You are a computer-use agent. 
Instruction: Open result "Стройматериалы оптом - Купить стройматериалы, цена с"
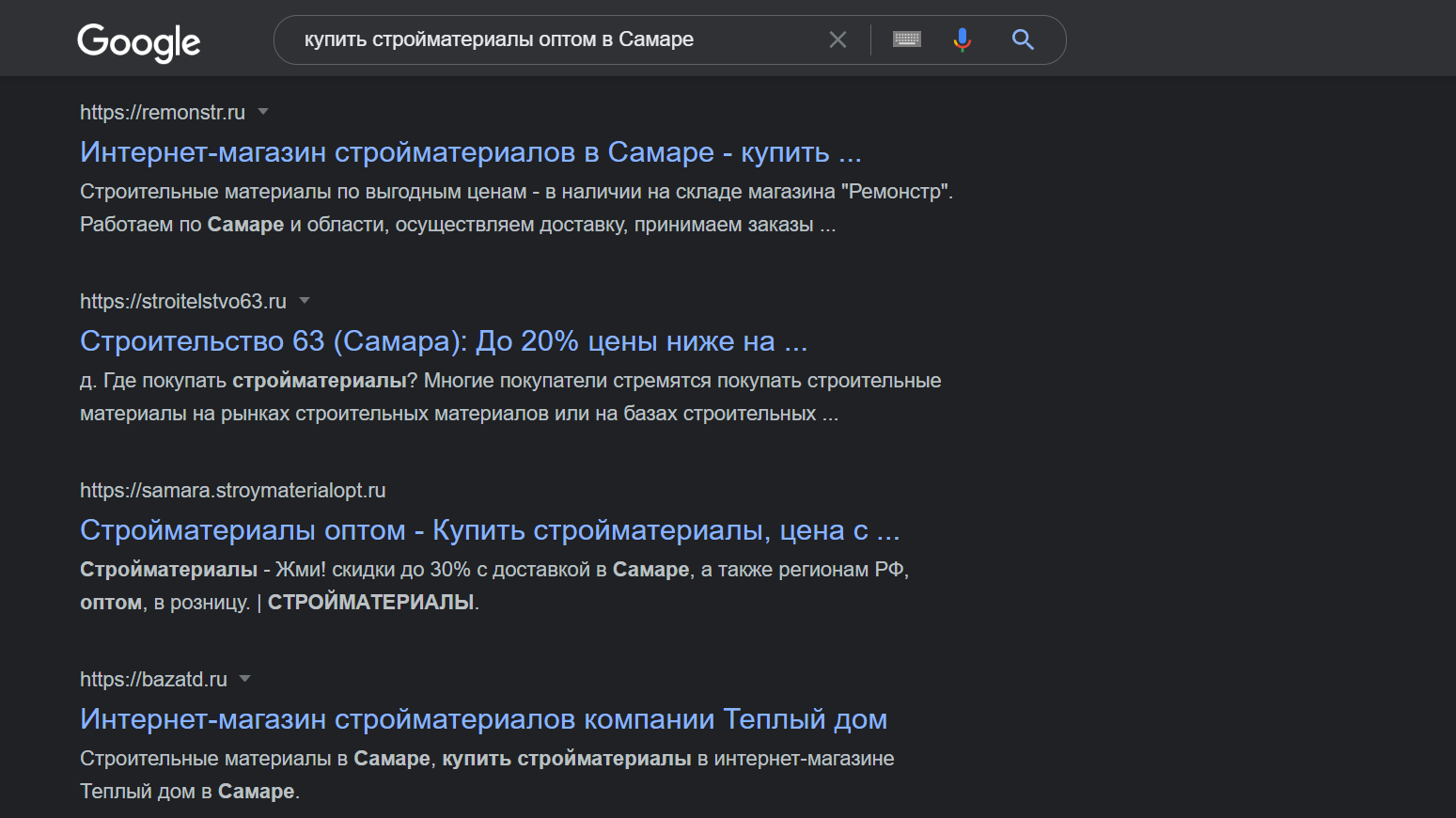click(x=490, y=530)
